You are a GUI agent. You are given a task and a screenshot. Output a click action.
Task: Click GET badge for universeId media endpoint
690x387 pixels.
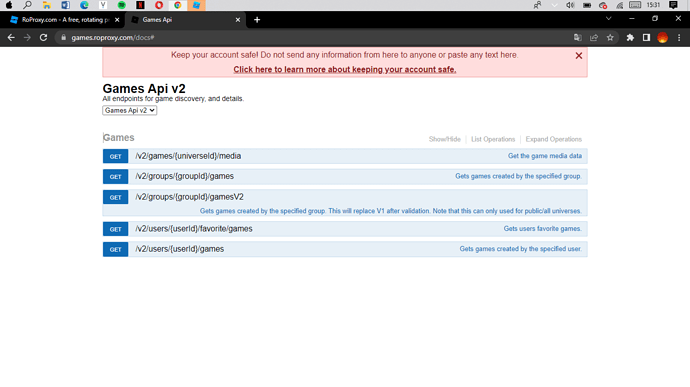(115, 156)
